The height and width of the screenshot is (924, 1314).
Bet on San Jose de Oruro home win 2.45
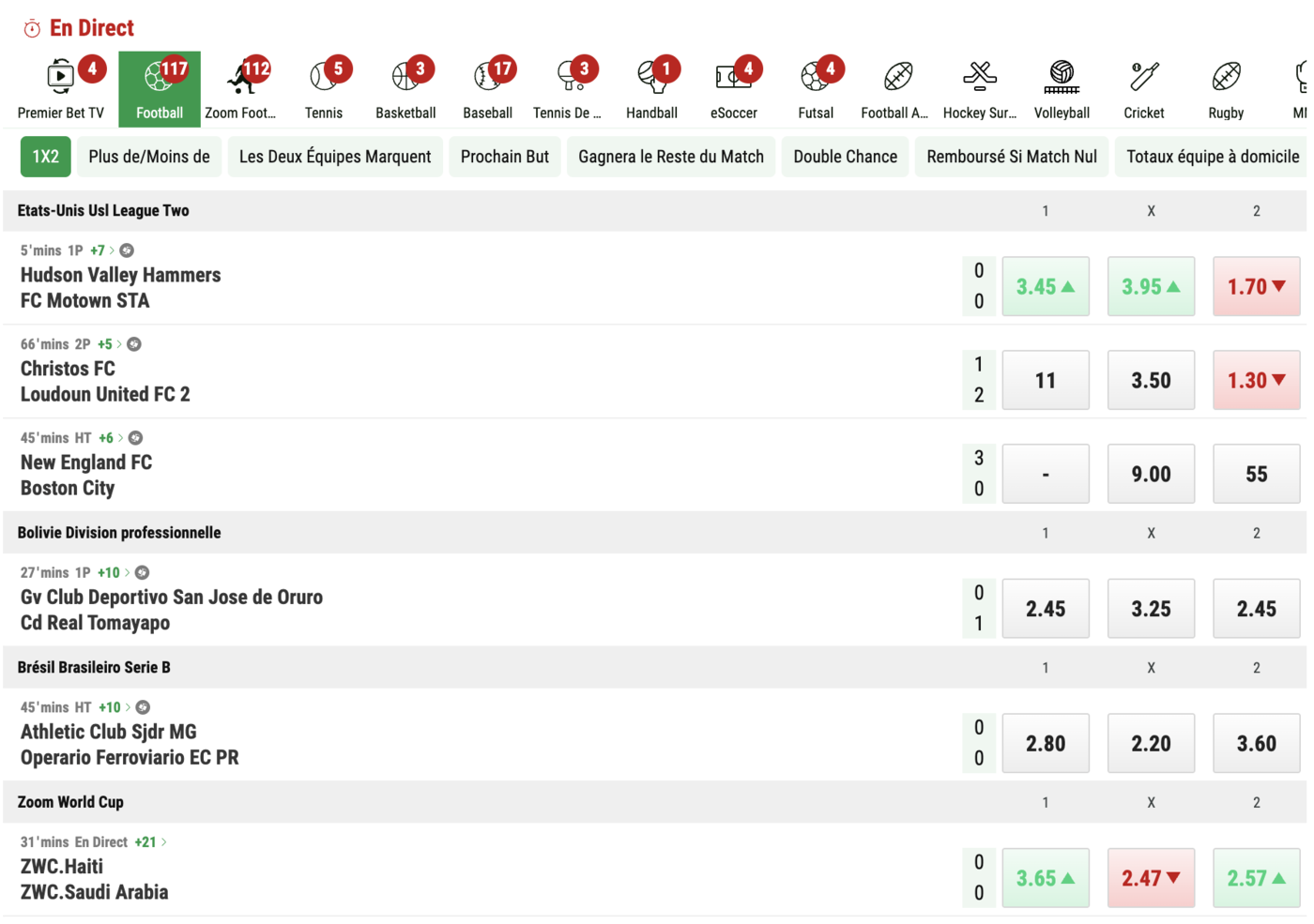pos(1046,609)
